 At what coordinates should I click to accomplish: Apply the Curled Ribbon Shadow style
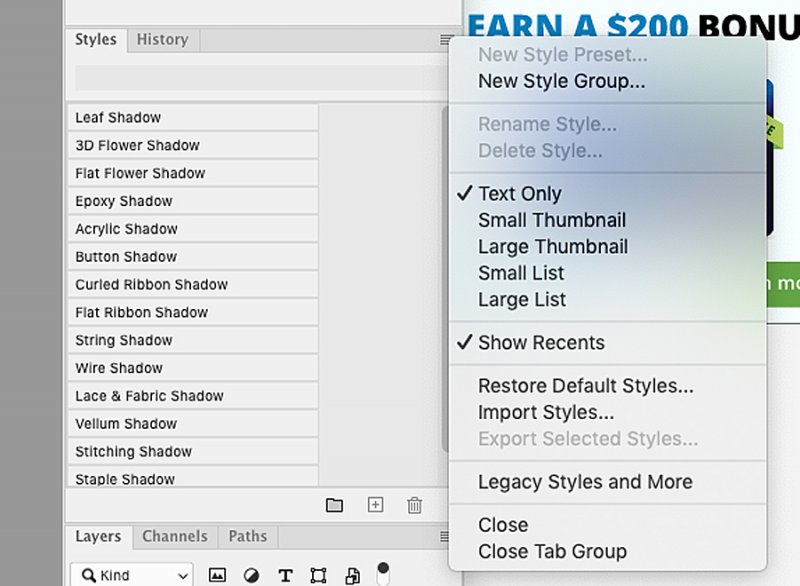(193, 285)
